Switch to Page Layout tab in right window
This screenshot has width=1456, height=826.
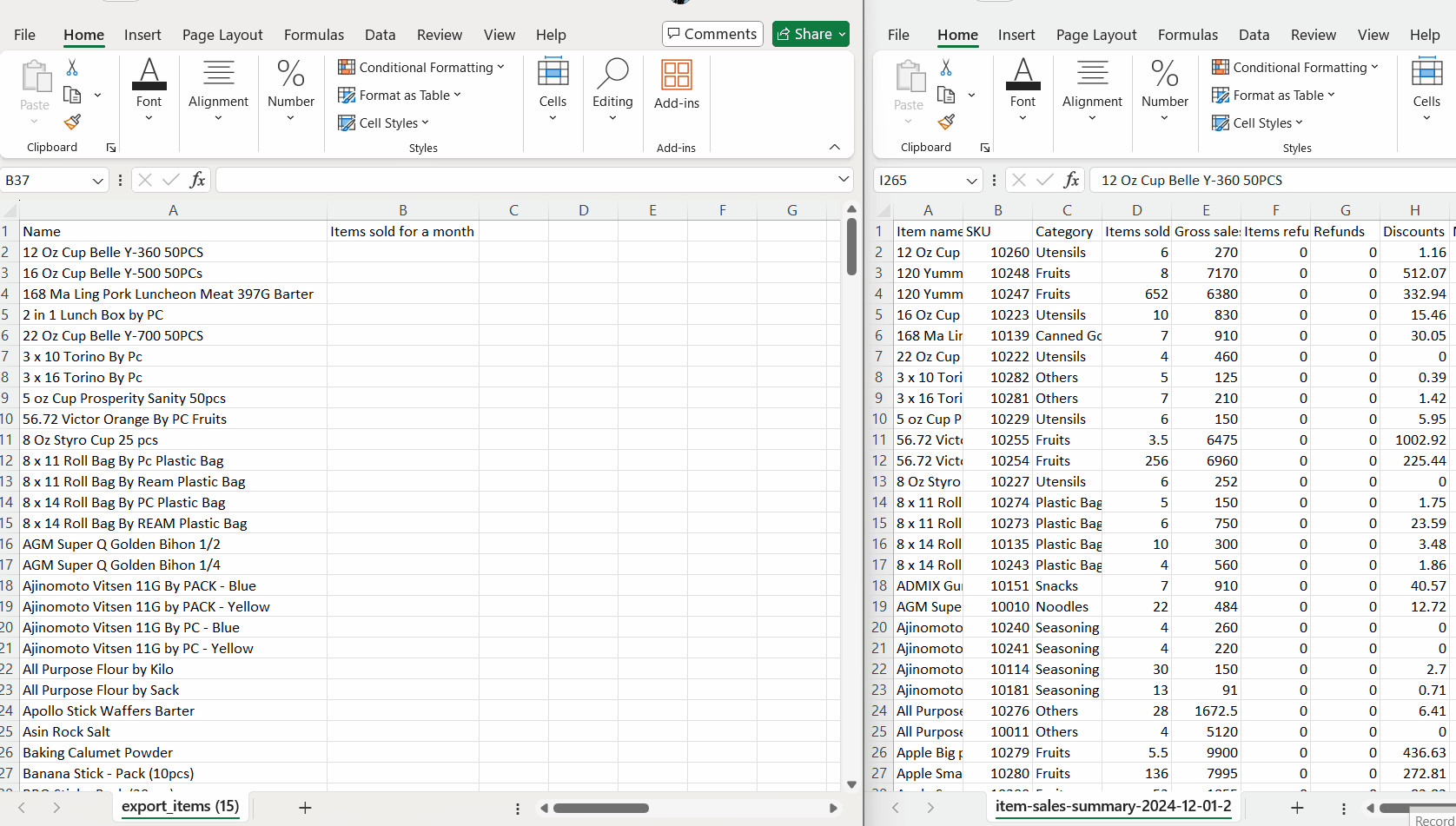(1095, 35)
